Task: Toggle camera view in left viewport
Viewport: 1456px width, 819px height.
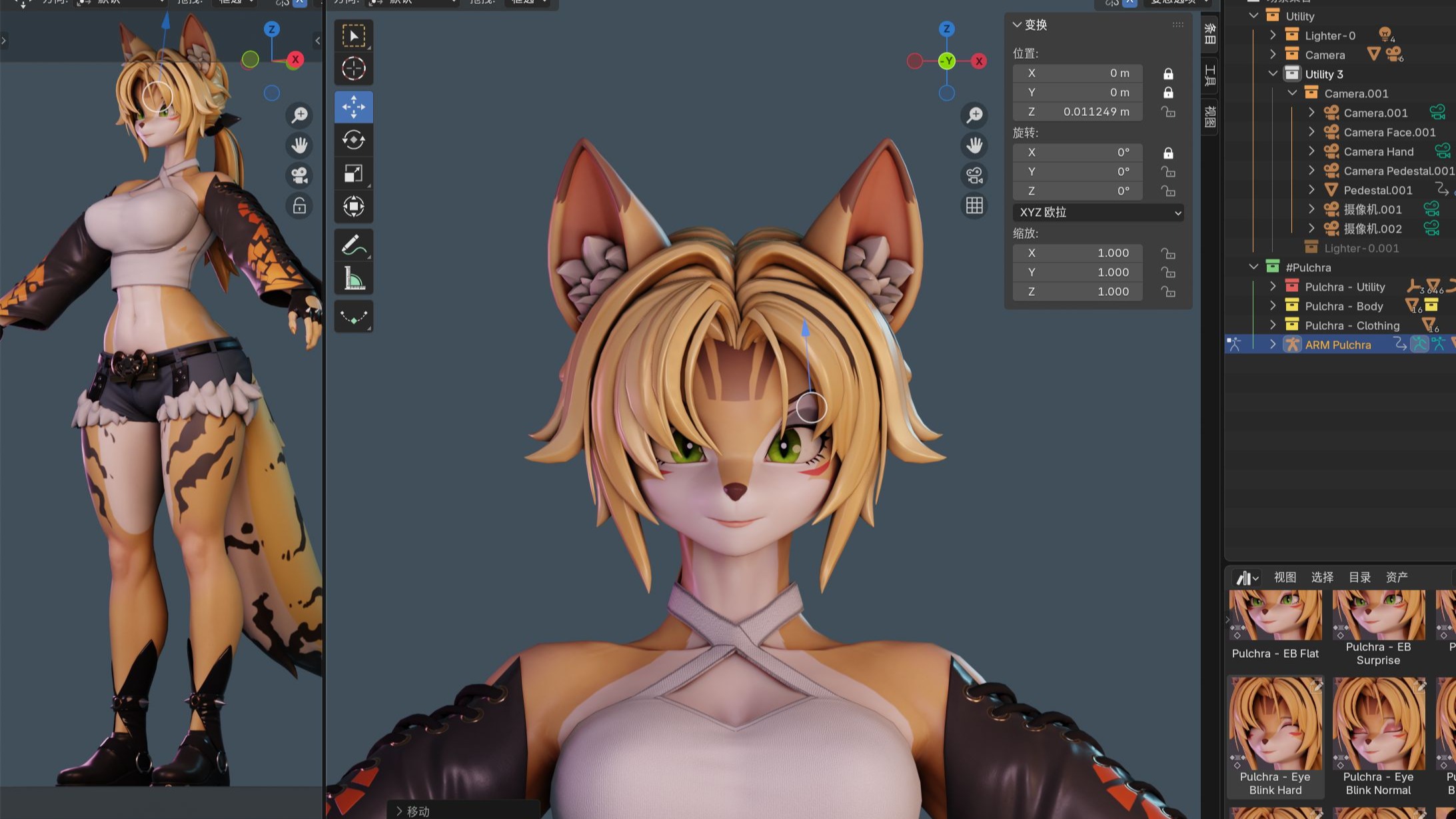Action: [299, 175]
